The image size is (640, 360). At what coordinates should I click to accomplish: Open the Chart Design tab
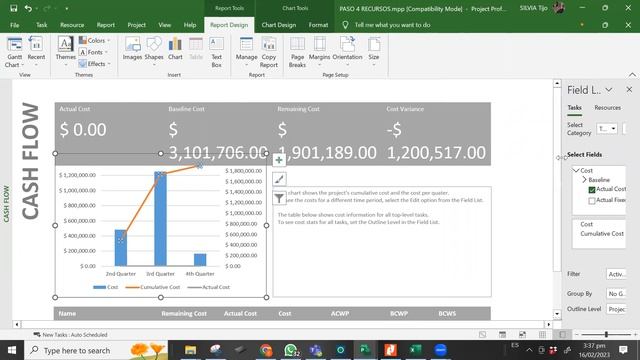(x=279, y=25)
